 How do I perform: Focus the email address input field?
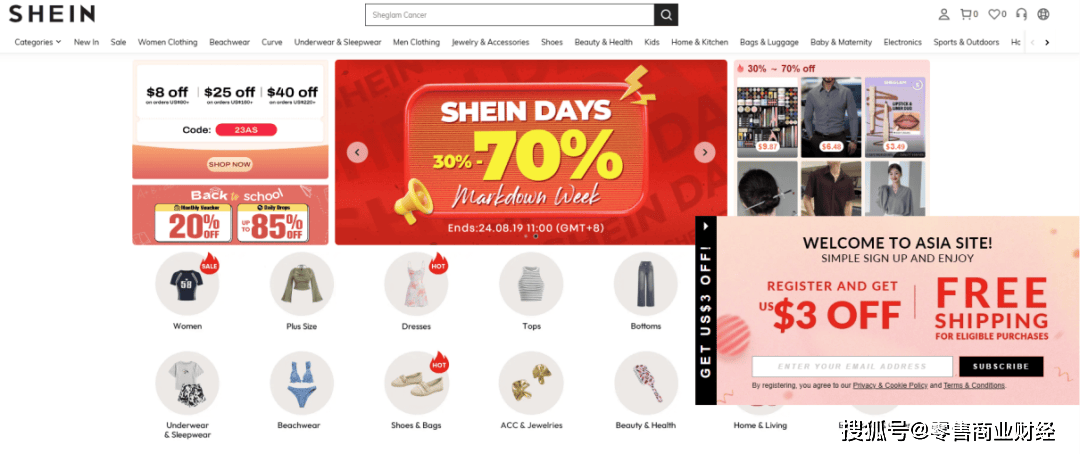(x=852, y=367)
